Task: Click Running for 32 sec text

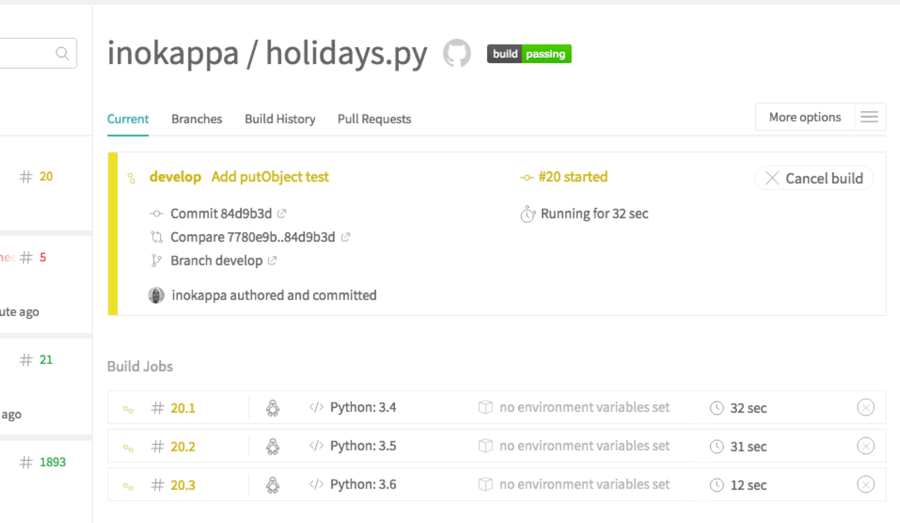Action: coord(594,214)
